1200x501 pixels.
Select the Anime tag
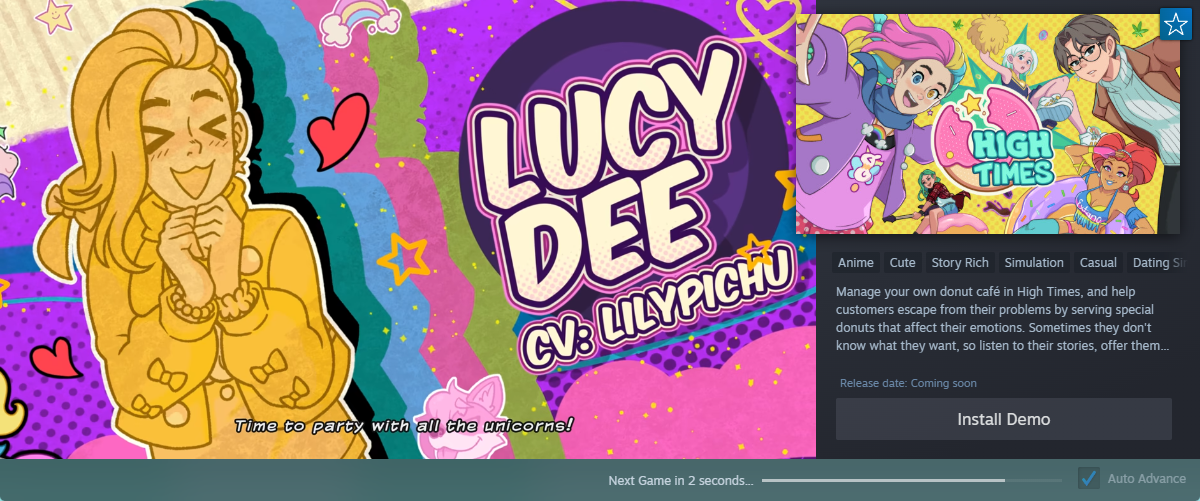click(855, 263)
